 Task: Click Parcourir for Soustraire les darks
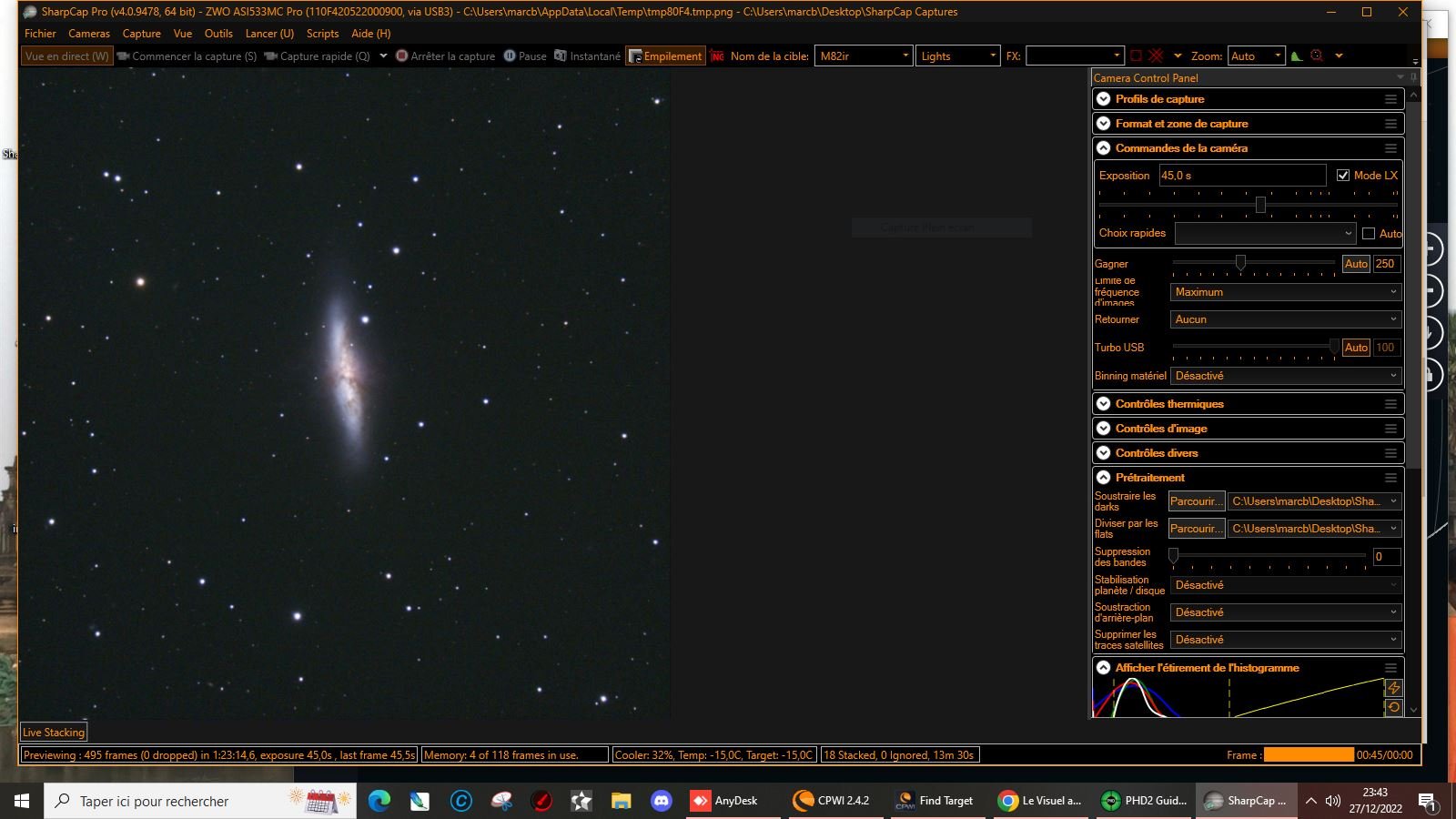(1197, 501)
